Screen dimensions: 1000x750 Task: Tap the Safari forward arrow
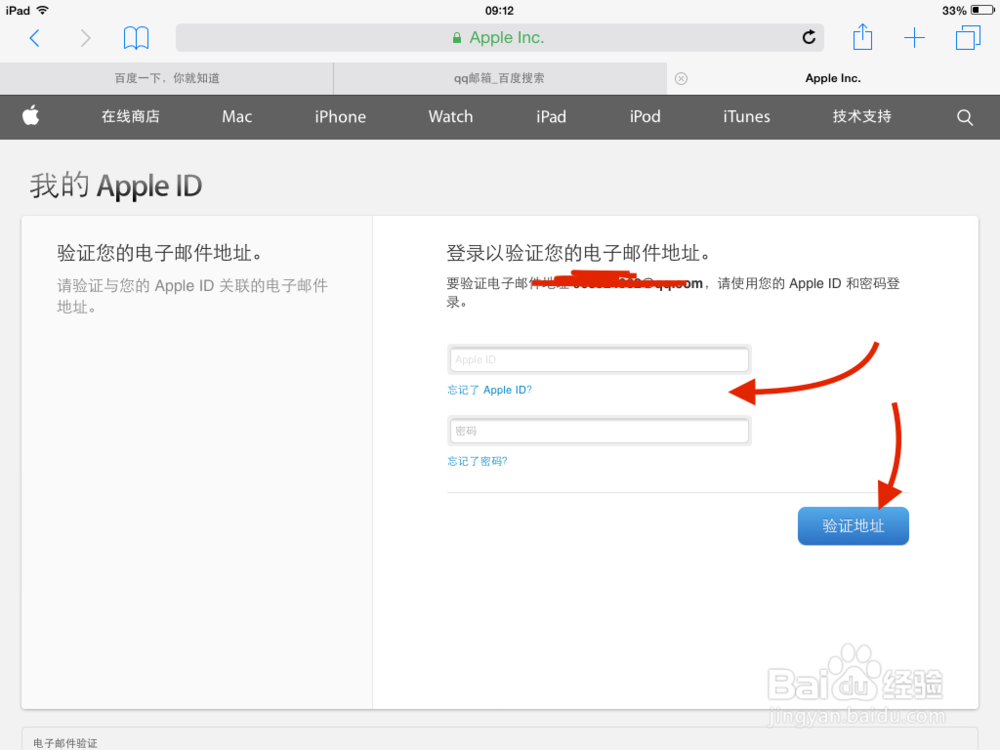pyautogui.click(x=85, y=38)
